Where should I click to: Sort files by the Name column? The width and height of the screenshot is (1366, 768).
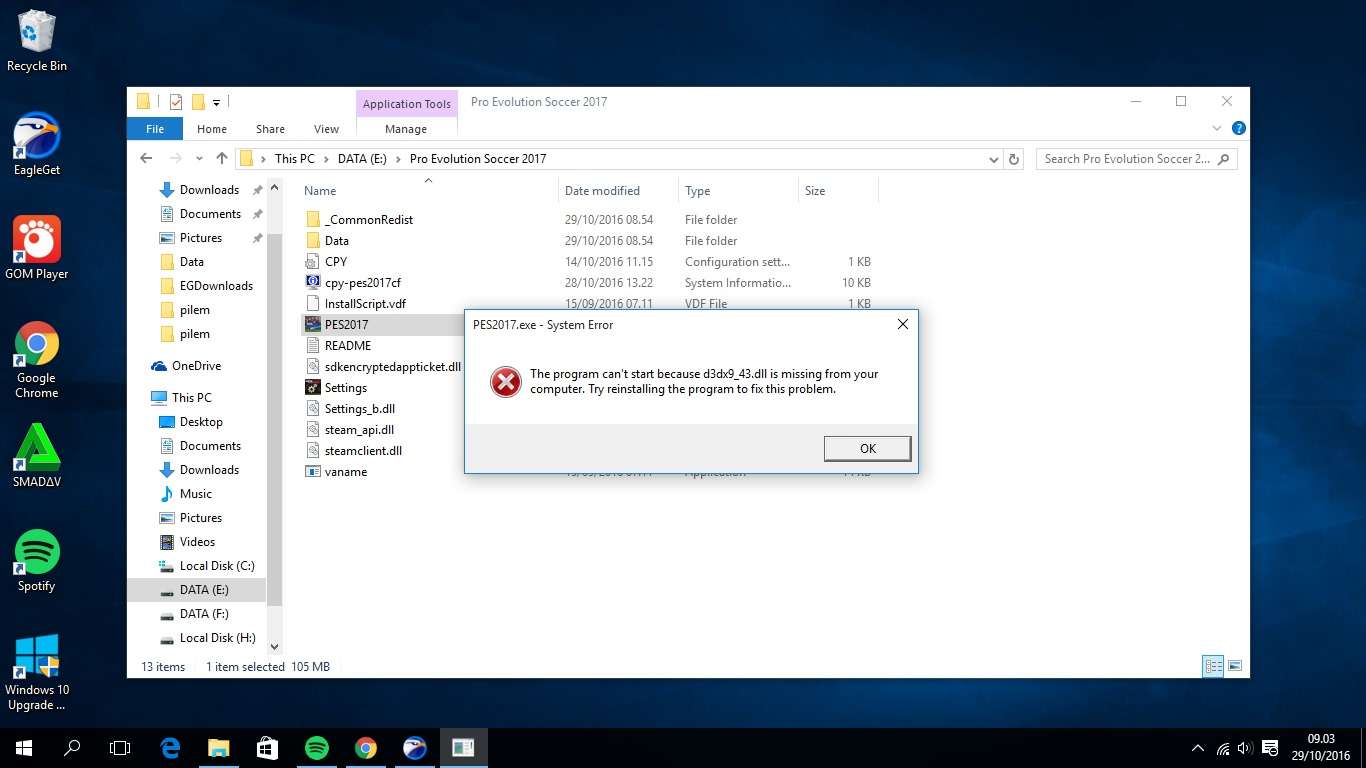(320, 190)
